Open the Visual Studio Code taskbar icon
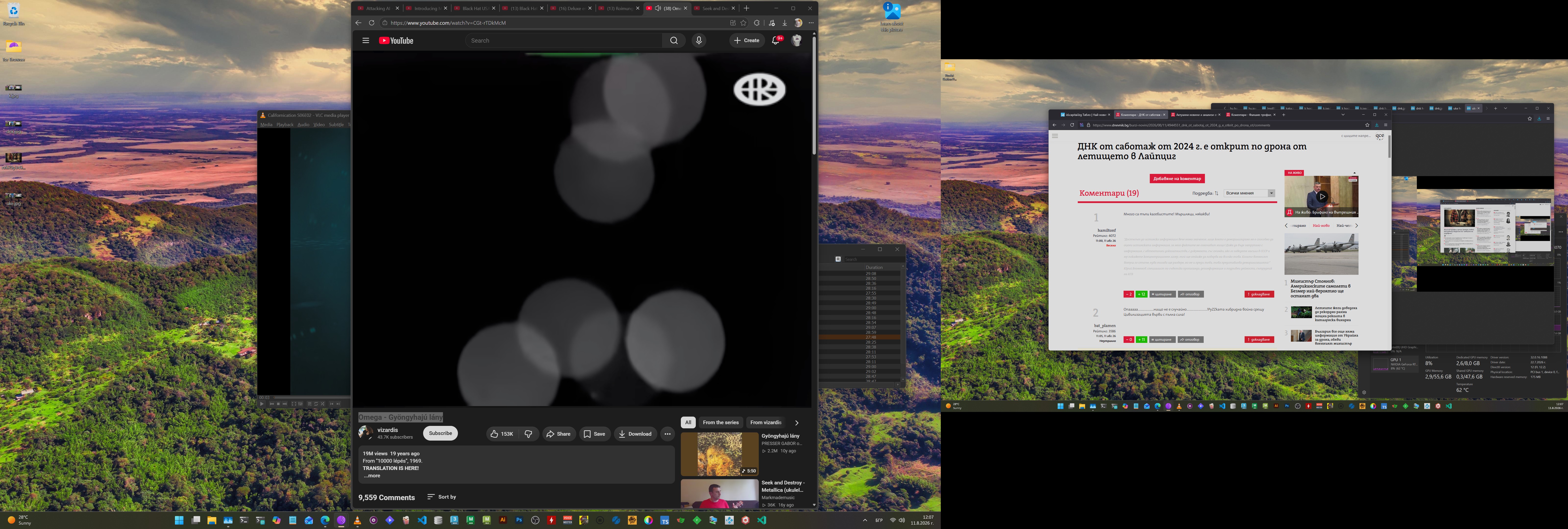The image size is (1568, 529). click(422, 520)
